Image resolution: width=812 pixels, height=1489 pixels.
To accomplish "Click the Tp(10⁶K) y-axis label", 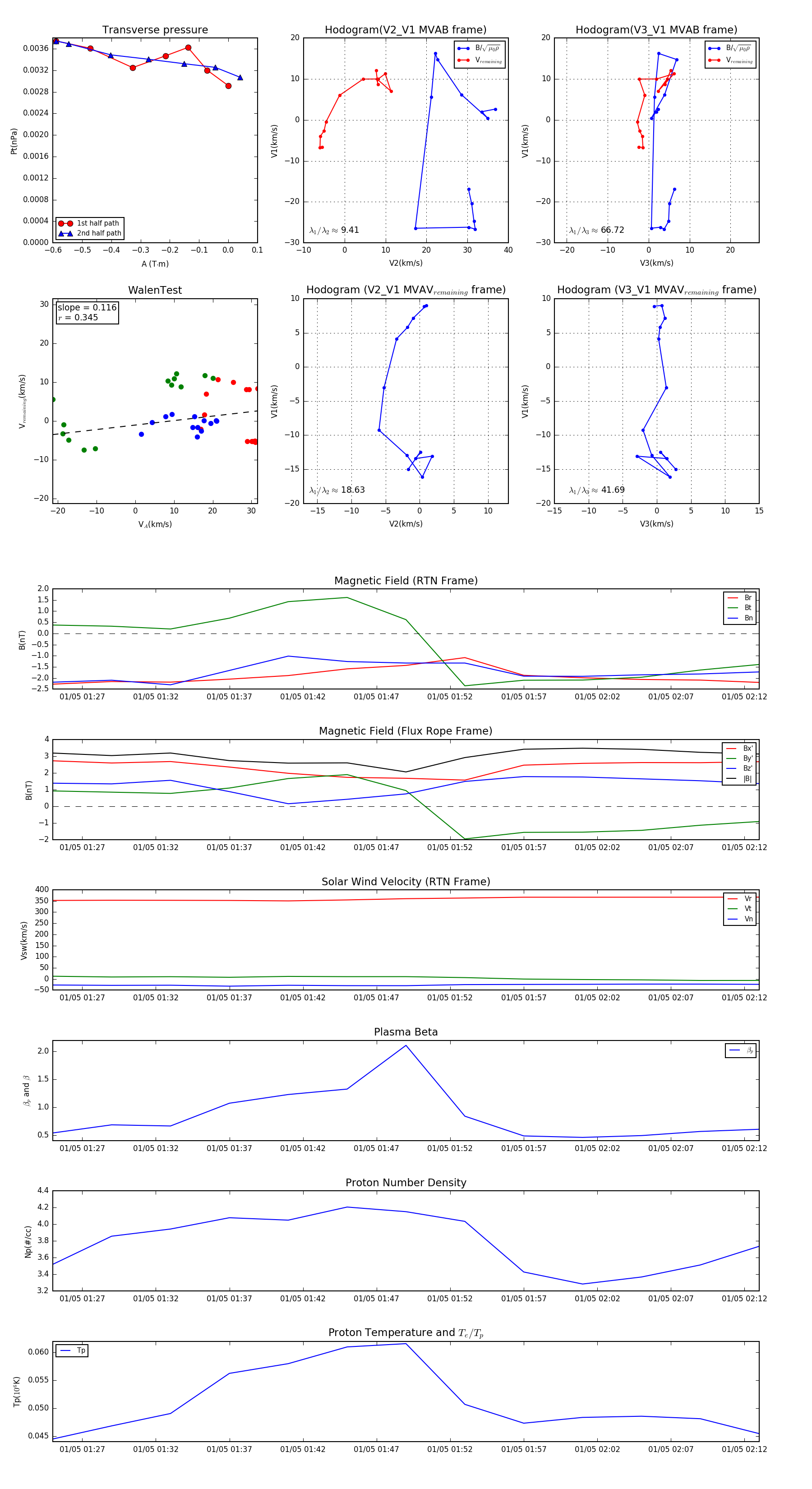I will tap(16, 1392).
